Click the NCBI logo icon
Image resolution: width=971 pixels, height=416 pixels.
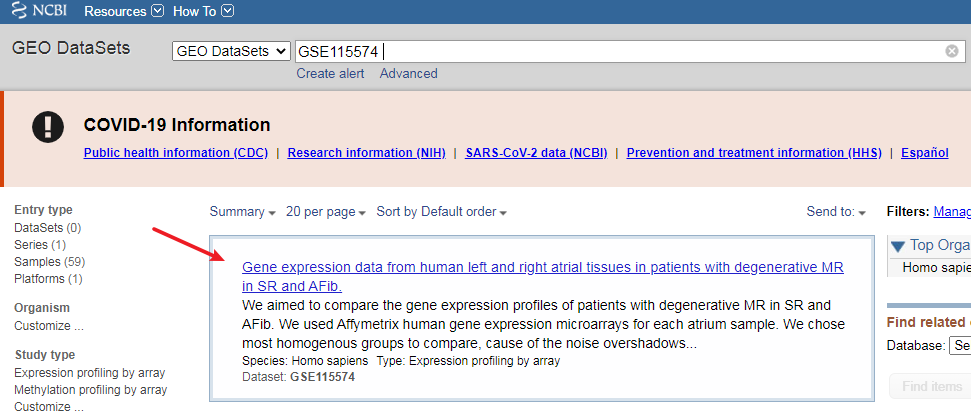pyautogui.click(x=20, y=12)
